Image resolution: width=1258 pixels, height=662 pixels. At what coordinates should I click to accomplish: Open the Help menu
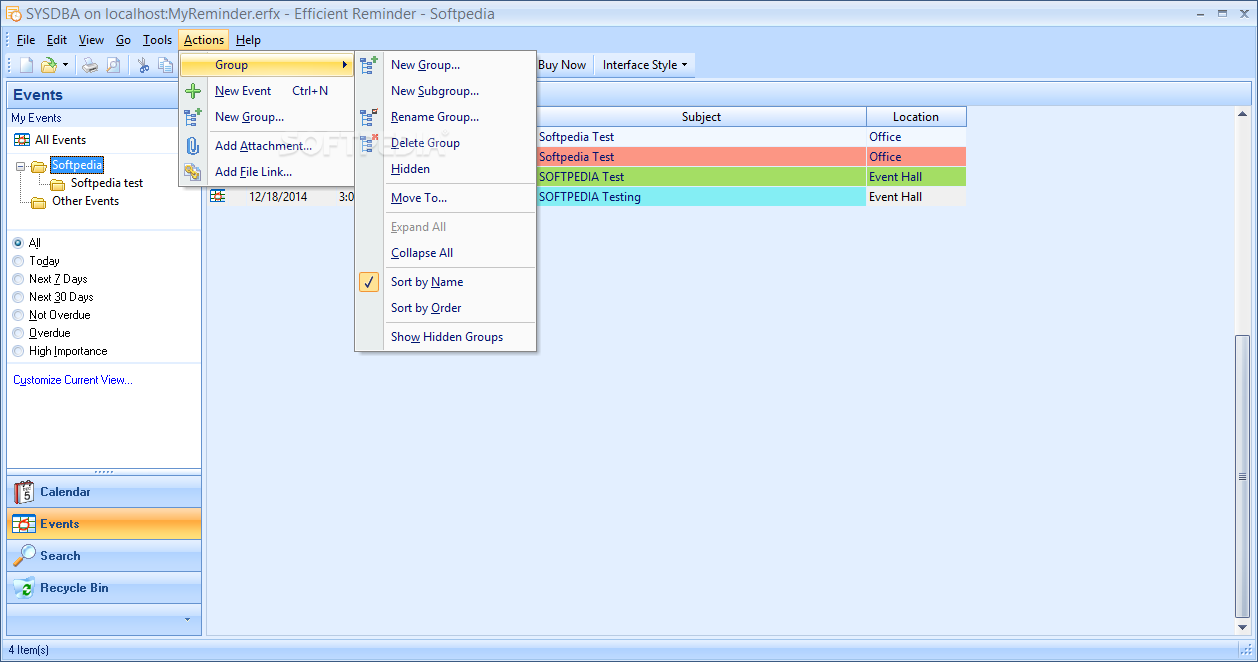[248, 40]
